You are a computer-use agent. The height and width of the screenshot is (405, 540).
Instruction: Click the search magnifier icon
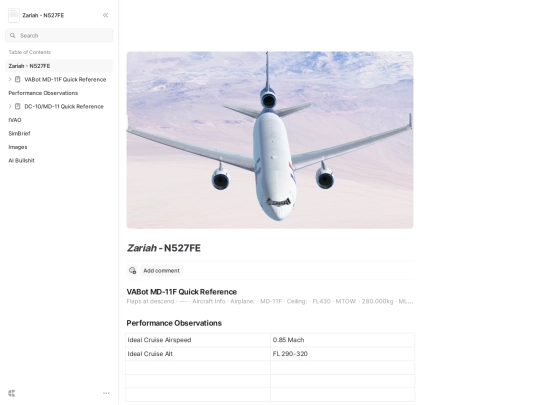point(13,35)
